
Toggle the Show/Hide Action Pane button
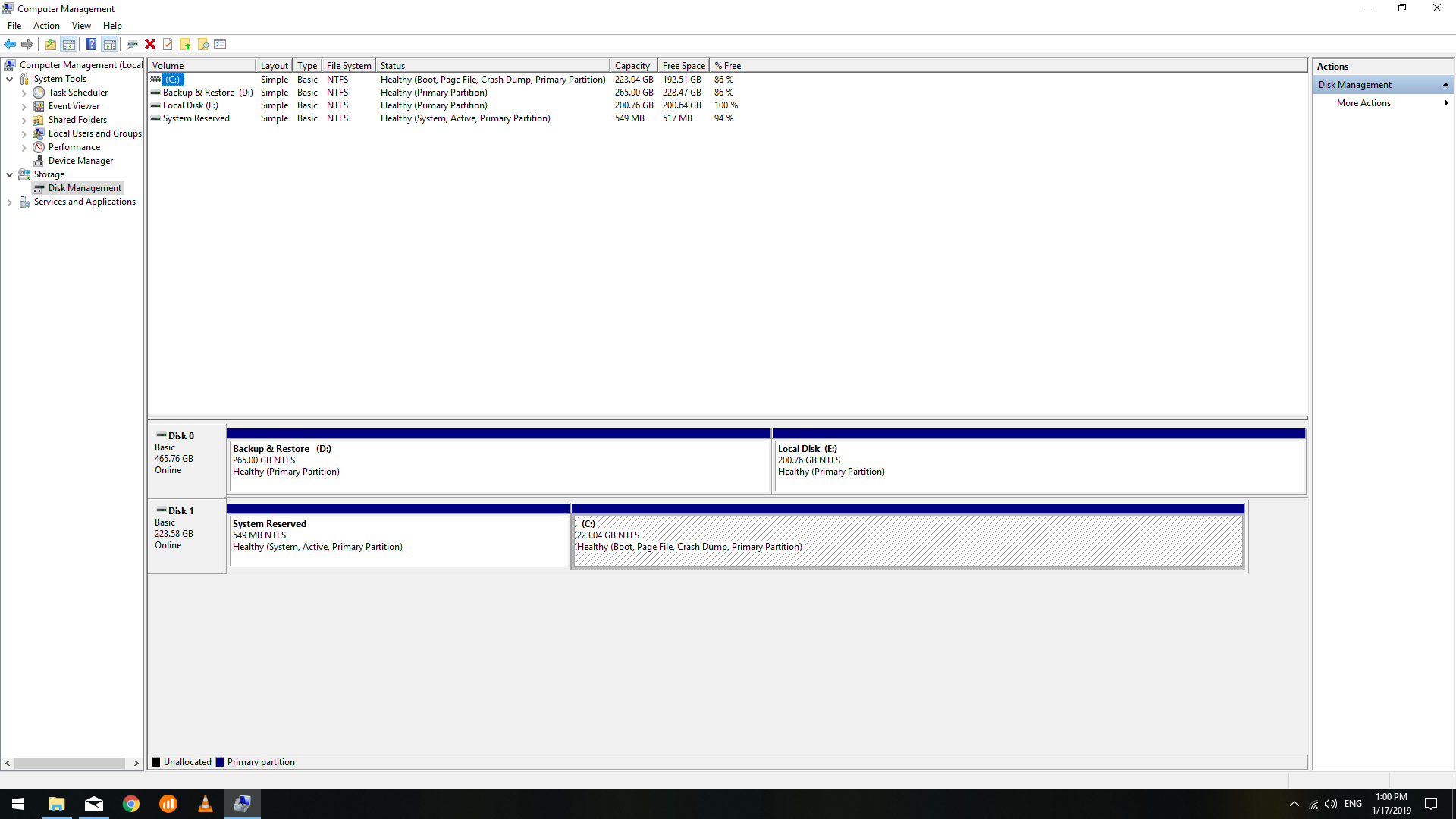[110, 44]
